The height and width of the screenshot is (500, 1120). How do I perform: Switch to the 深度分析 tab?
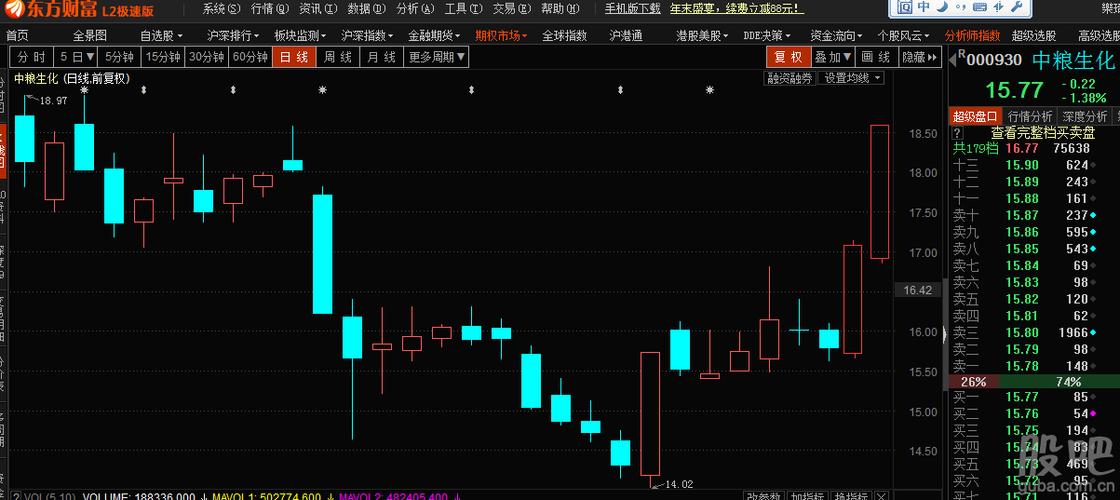click(1084, 116)
